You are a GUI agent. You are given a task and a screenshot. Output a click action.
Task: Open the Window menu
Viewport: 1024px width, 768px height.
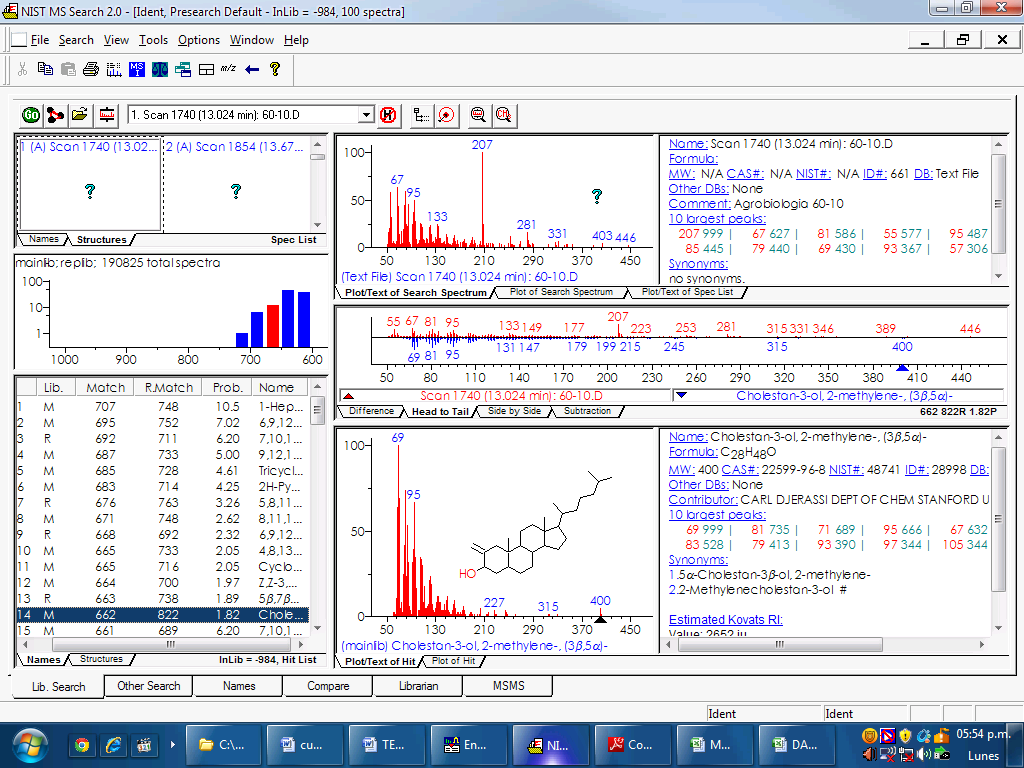point(251,40)
